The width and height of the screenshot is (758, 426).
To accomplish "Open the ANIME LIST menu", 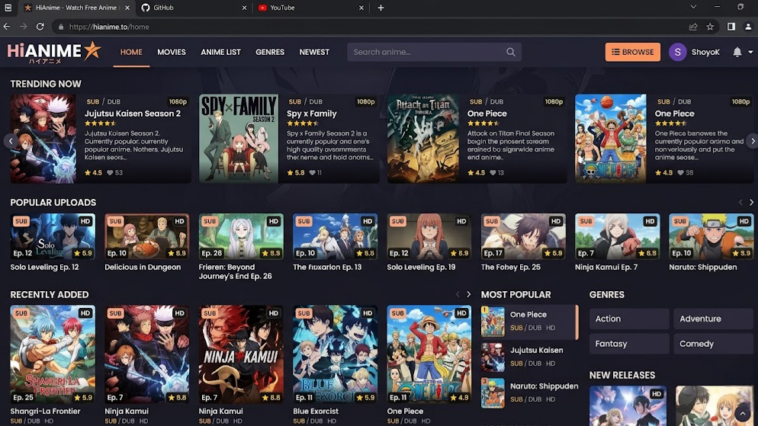I will point(220,52).
